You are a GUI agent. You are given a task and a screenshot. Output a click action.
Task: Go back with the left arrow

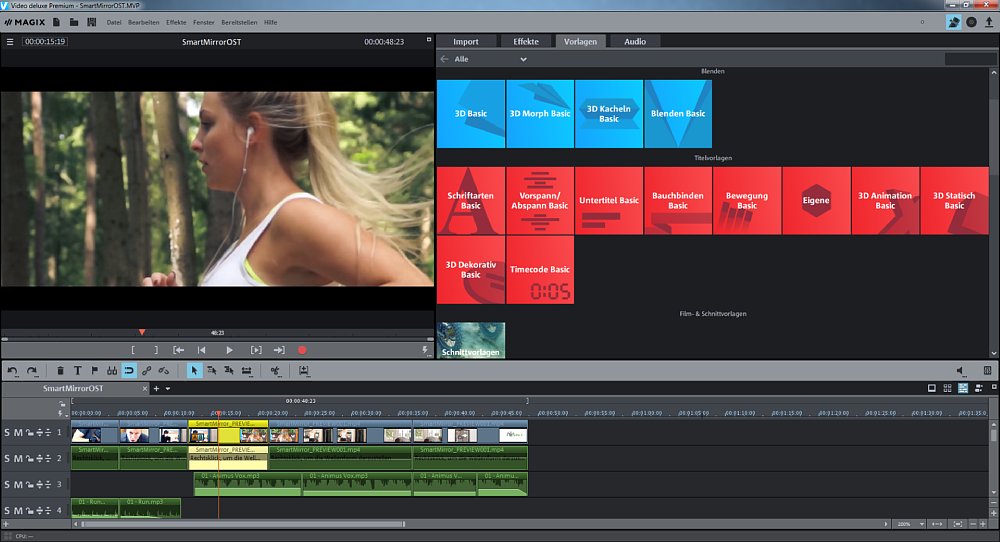click(445, 59)
